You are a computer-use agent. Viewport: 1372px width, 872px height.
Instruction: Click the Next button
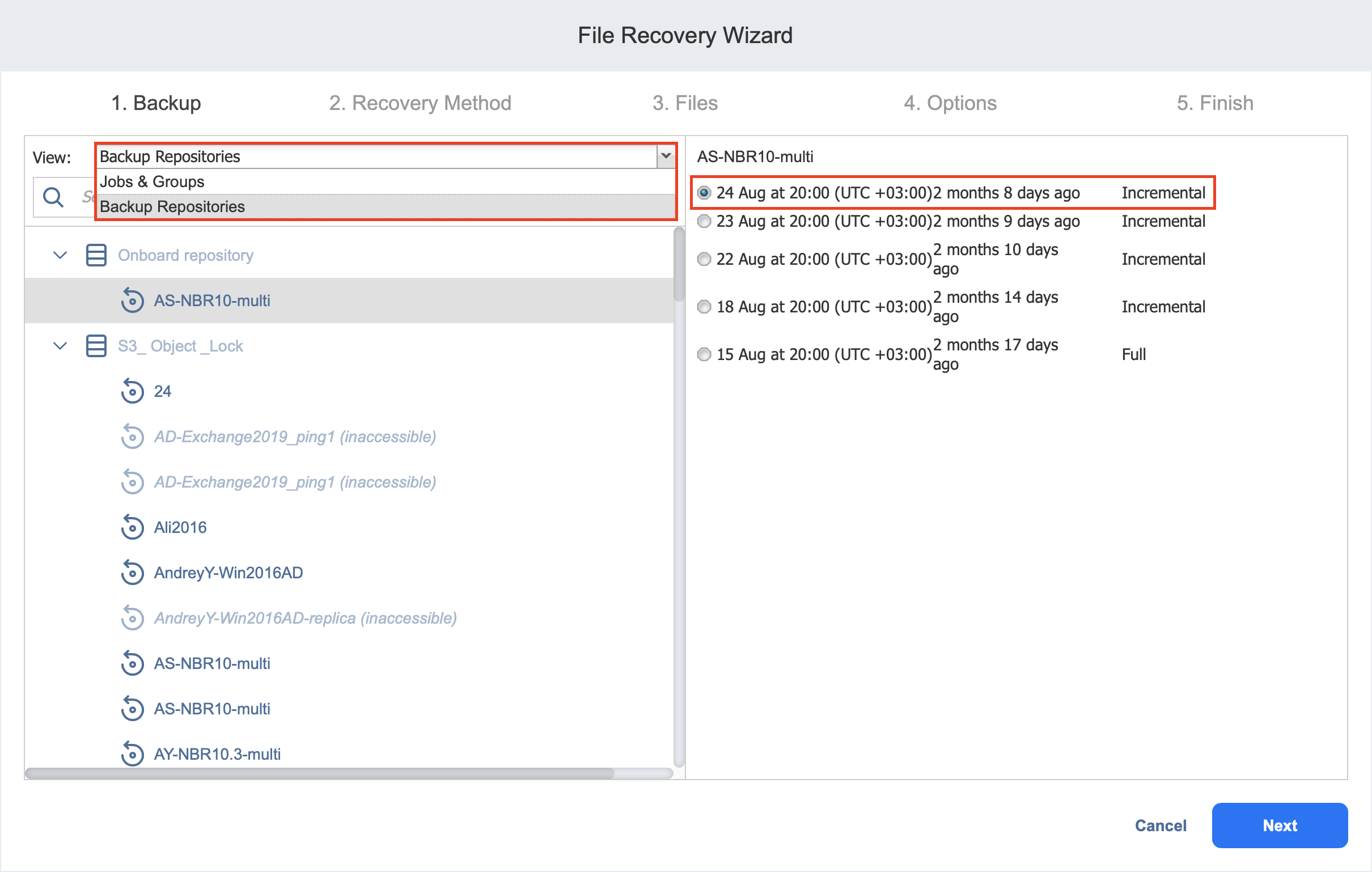(x=1279, y=826)
